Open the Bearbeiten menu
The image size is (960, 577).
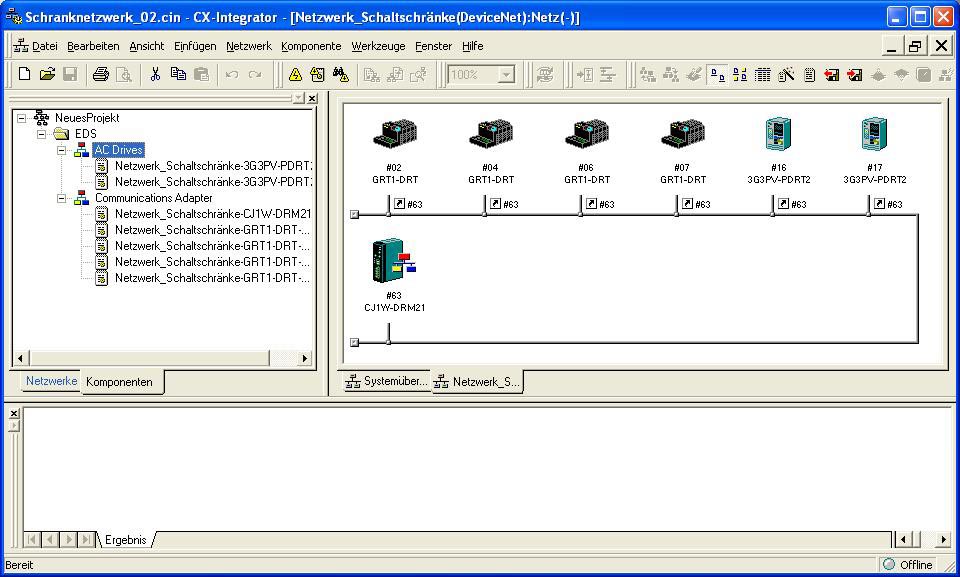[93, 46]
